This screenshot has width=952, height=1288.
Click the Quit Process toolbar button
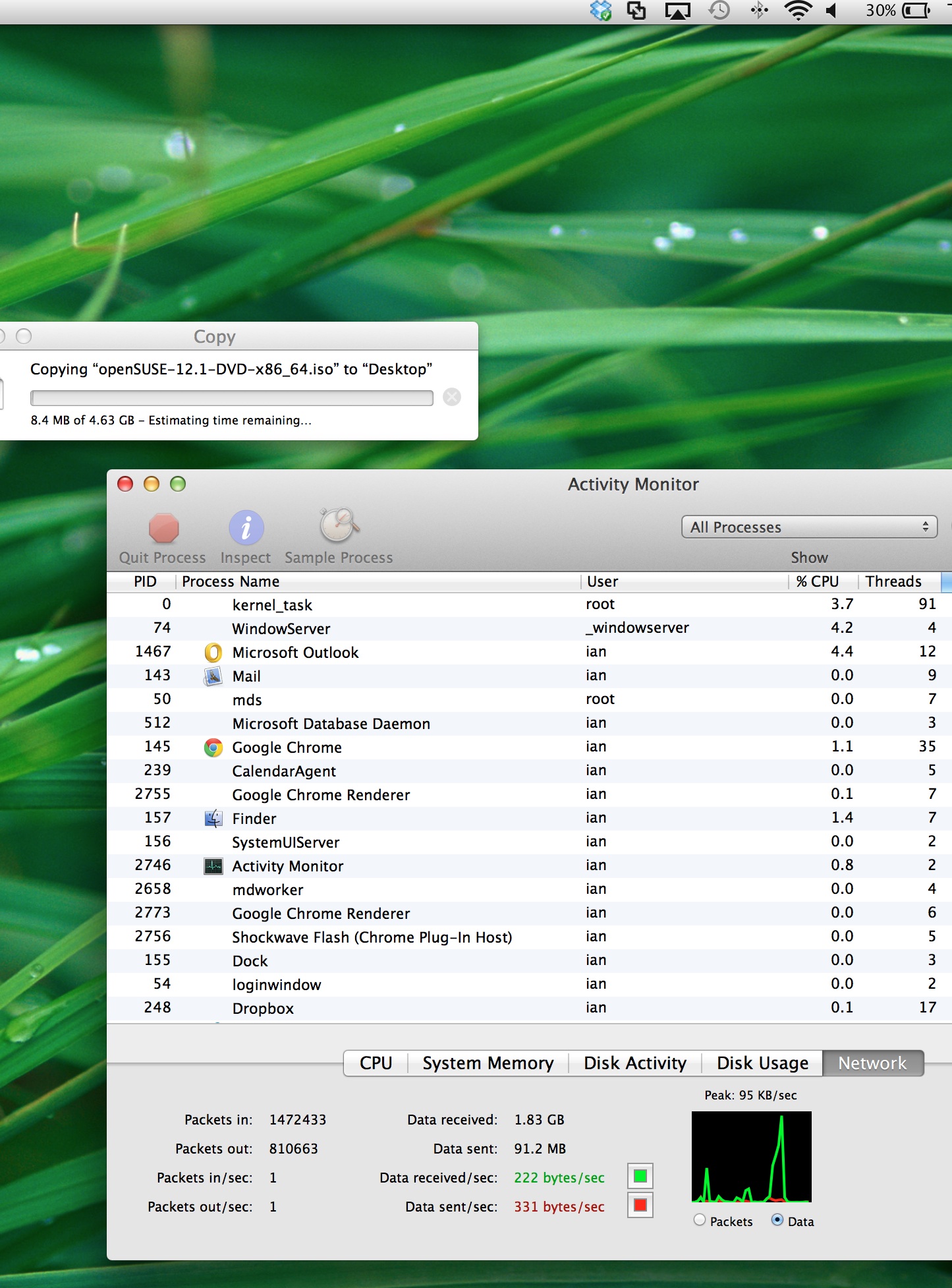tap(163, 539)
